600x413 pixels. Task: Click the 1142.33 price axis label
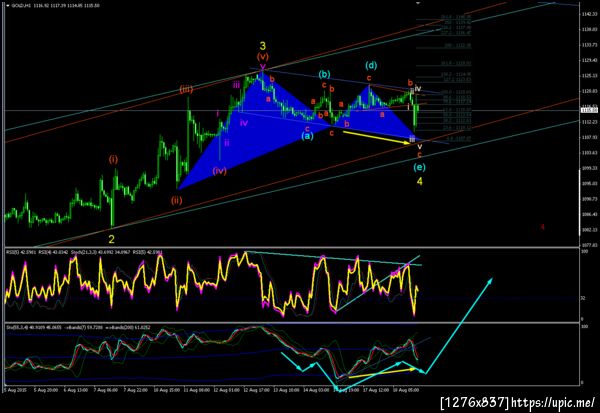[x=590, y=14]
